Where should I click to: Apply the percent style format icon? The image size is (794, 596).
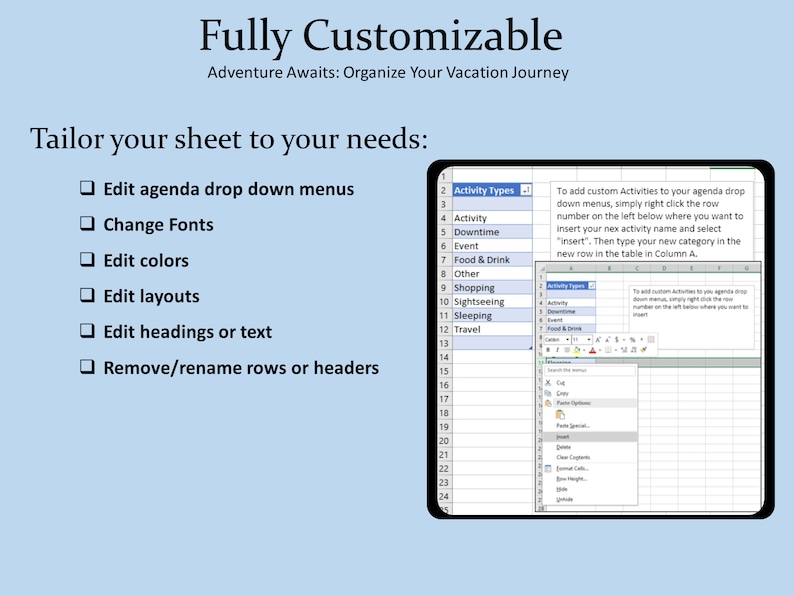click(x=632, y=339)
